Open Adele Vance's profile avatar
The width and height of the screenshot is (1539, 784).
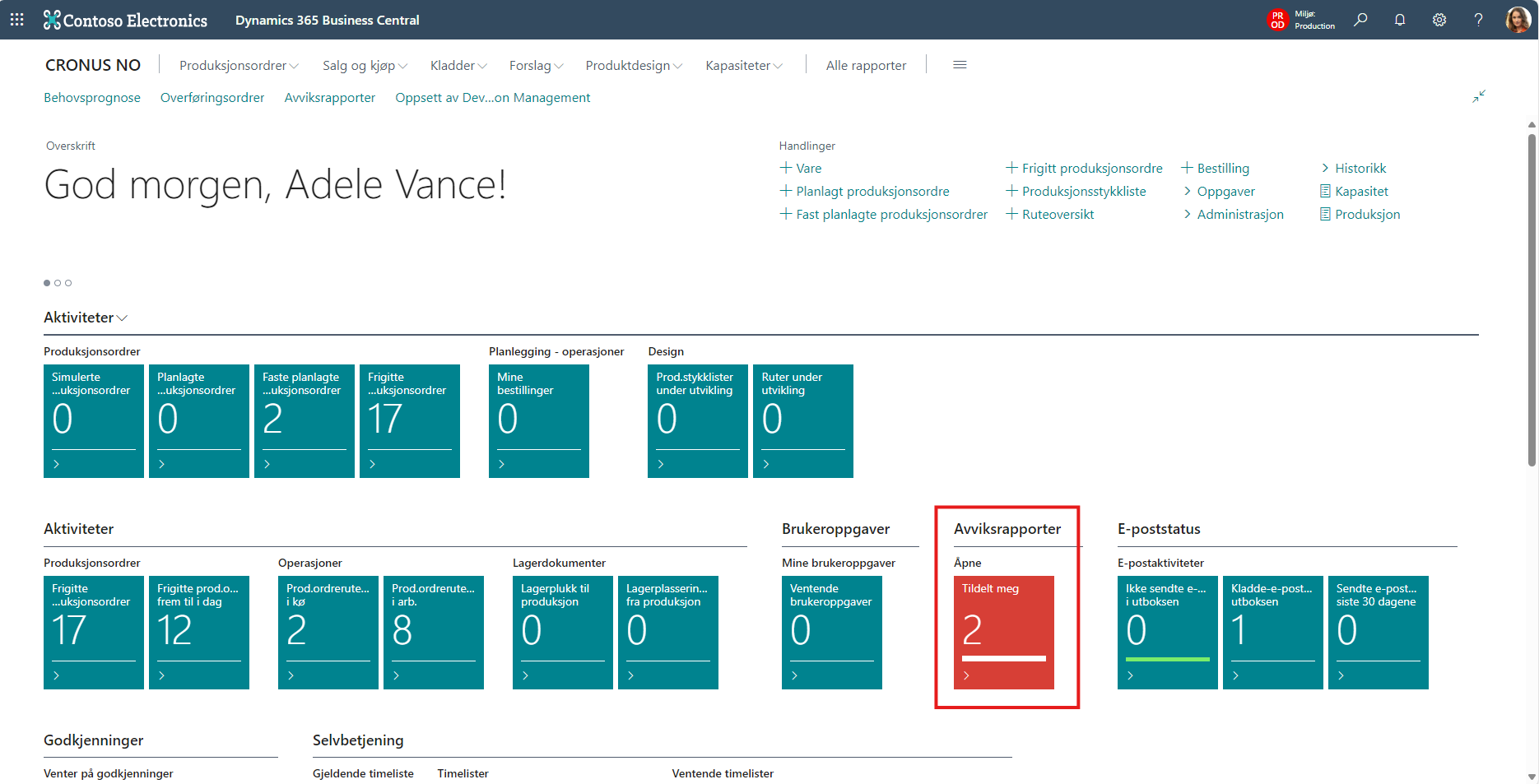tap(1518, 20)
